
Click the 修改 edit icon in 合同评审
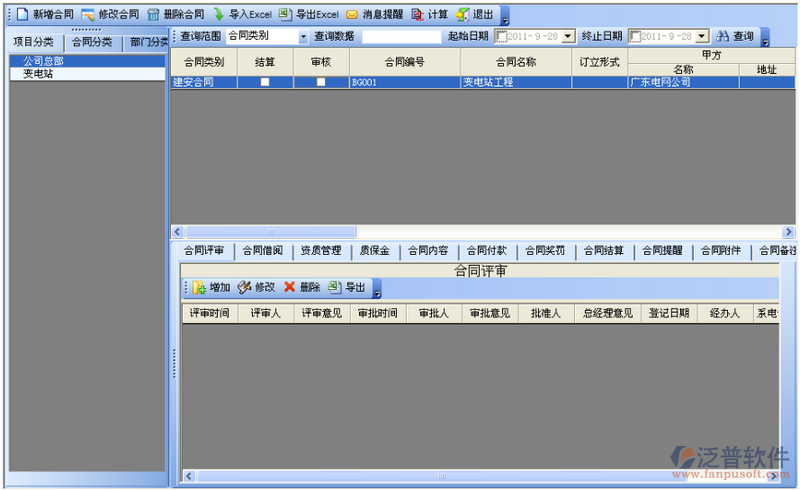(244, 287)
